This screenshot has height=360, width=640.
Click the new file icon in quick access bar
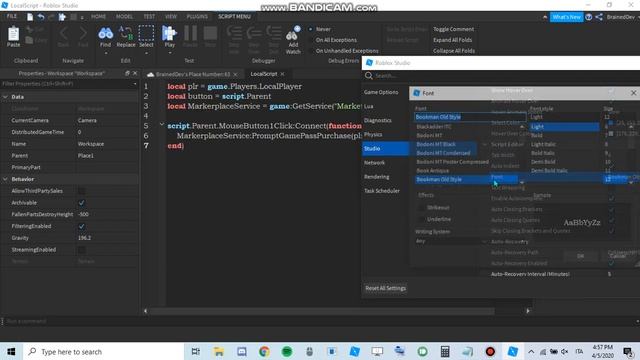30,17
